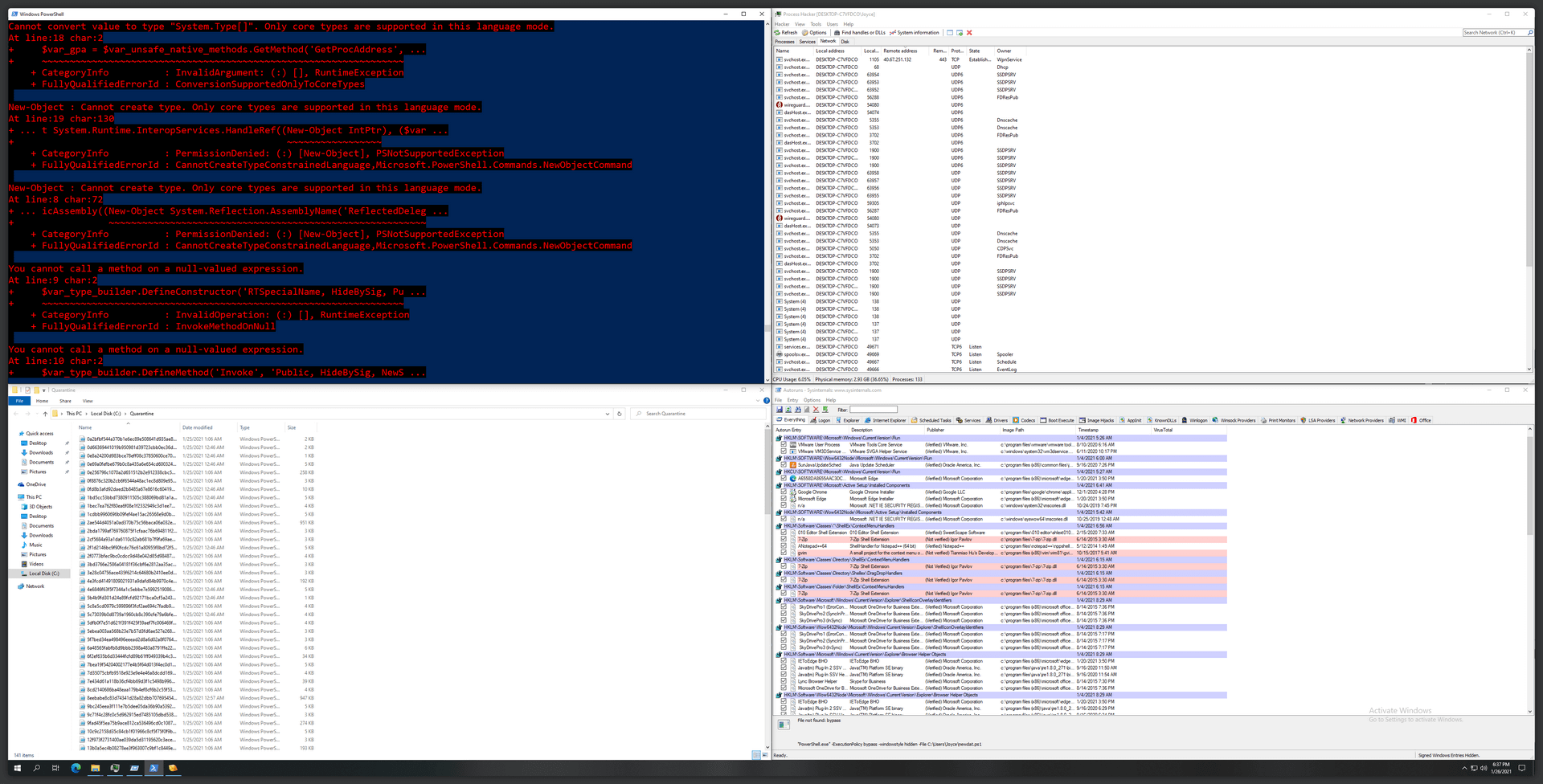Select the Internet Explorer tab in Autoruns

coord(885,420)
